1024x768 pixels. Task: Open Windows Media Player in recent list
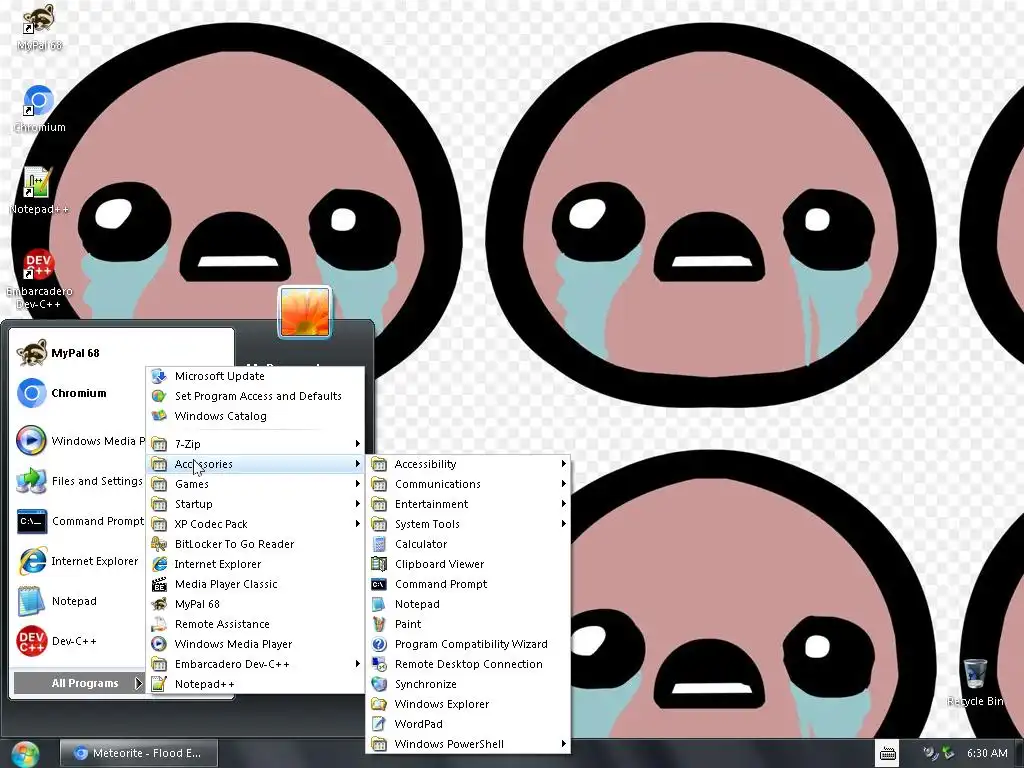(78, 441)
